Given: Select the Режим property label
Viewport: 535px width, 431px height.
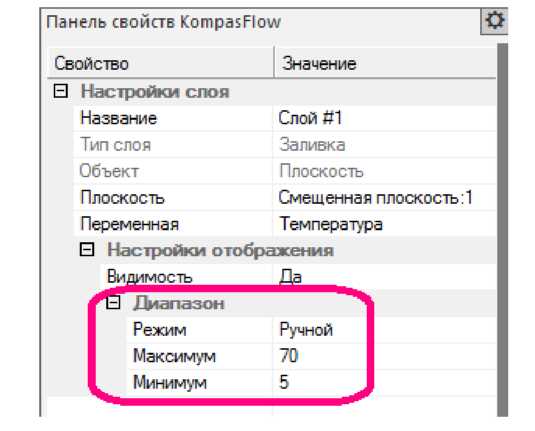Looking at the screenshot, I should click(x=160, y=330).
